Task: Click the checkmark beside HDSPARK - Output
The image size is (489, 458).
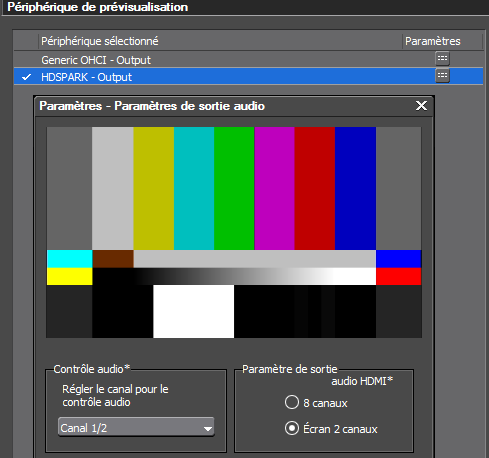Action: click(x=26, y=77)
